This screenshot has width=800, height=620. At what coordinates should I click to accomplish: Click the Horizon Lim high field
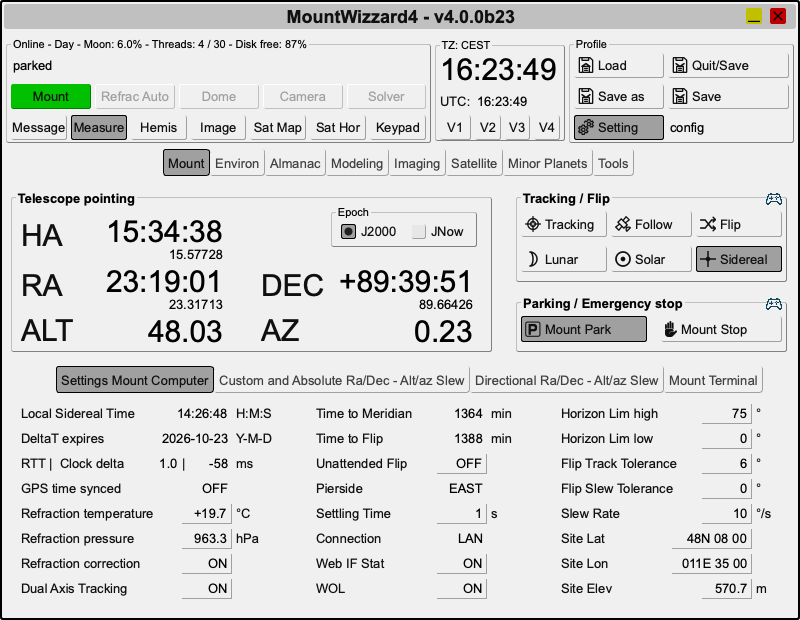coord(727,413)
